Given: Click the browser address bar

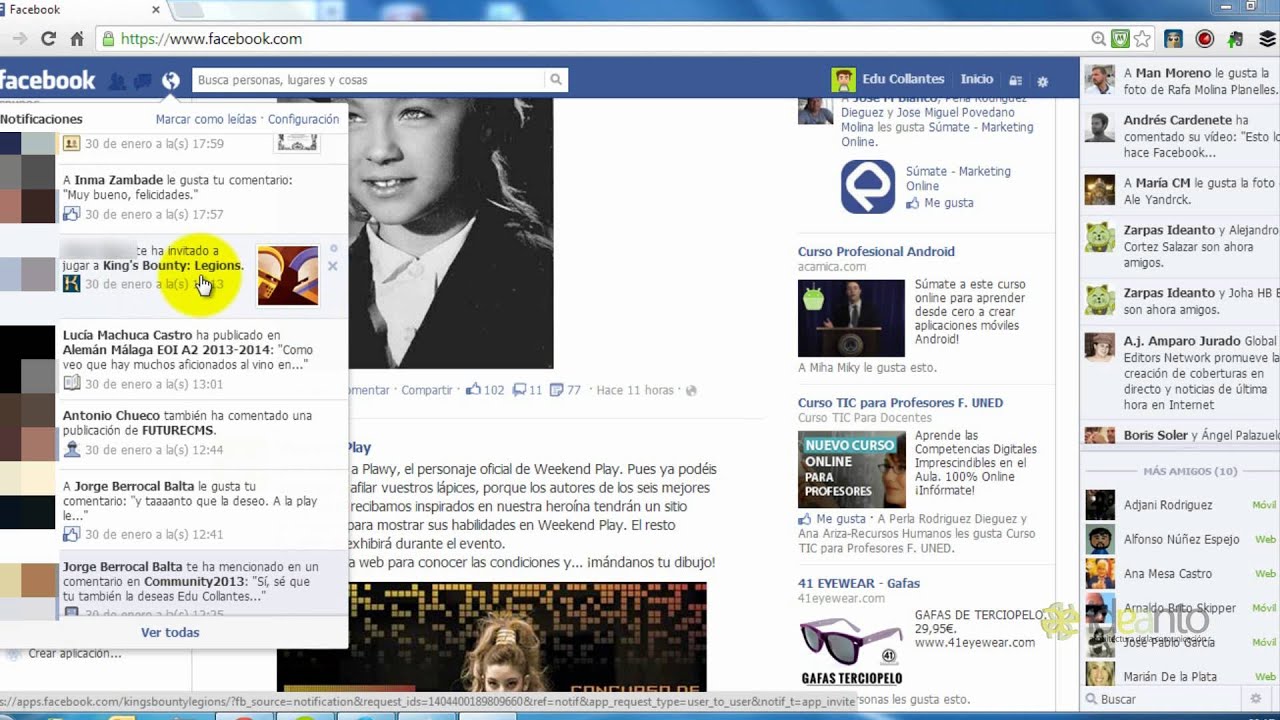Looking at the screenshot, I should [595, 39].
